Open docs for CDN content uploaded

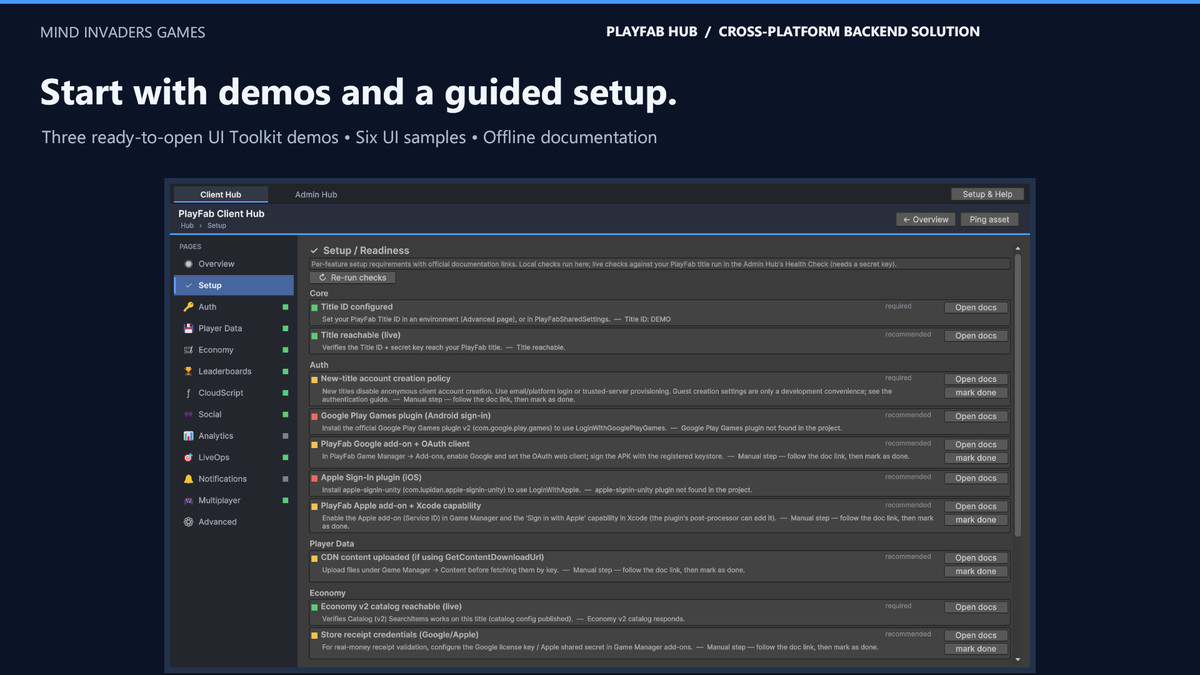pyautogui.click(x=976, y=558)
